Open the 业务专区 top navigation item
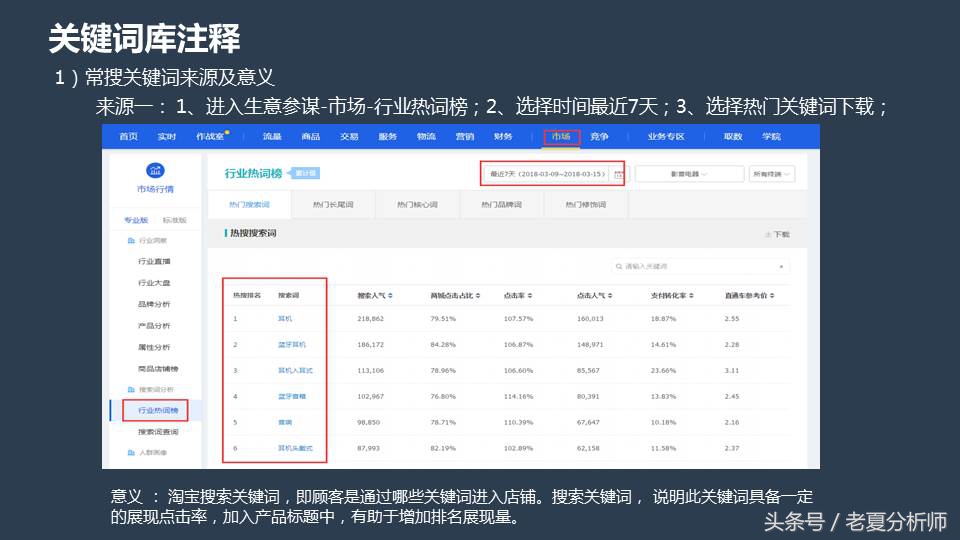The image size is (960, 540). pos(666,137)
